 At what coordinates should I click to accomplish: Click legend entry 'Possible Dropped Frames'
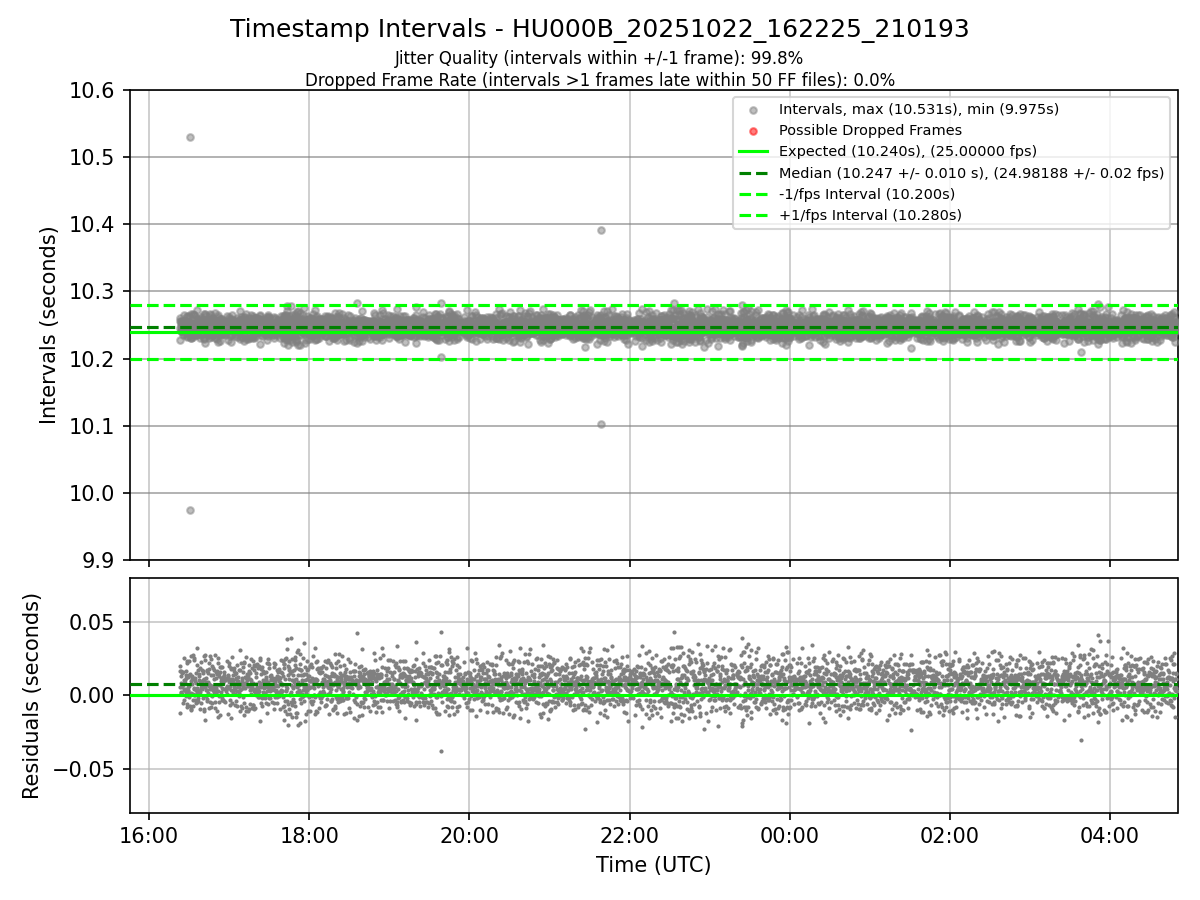pyautogui.click(x=870, y=130)
